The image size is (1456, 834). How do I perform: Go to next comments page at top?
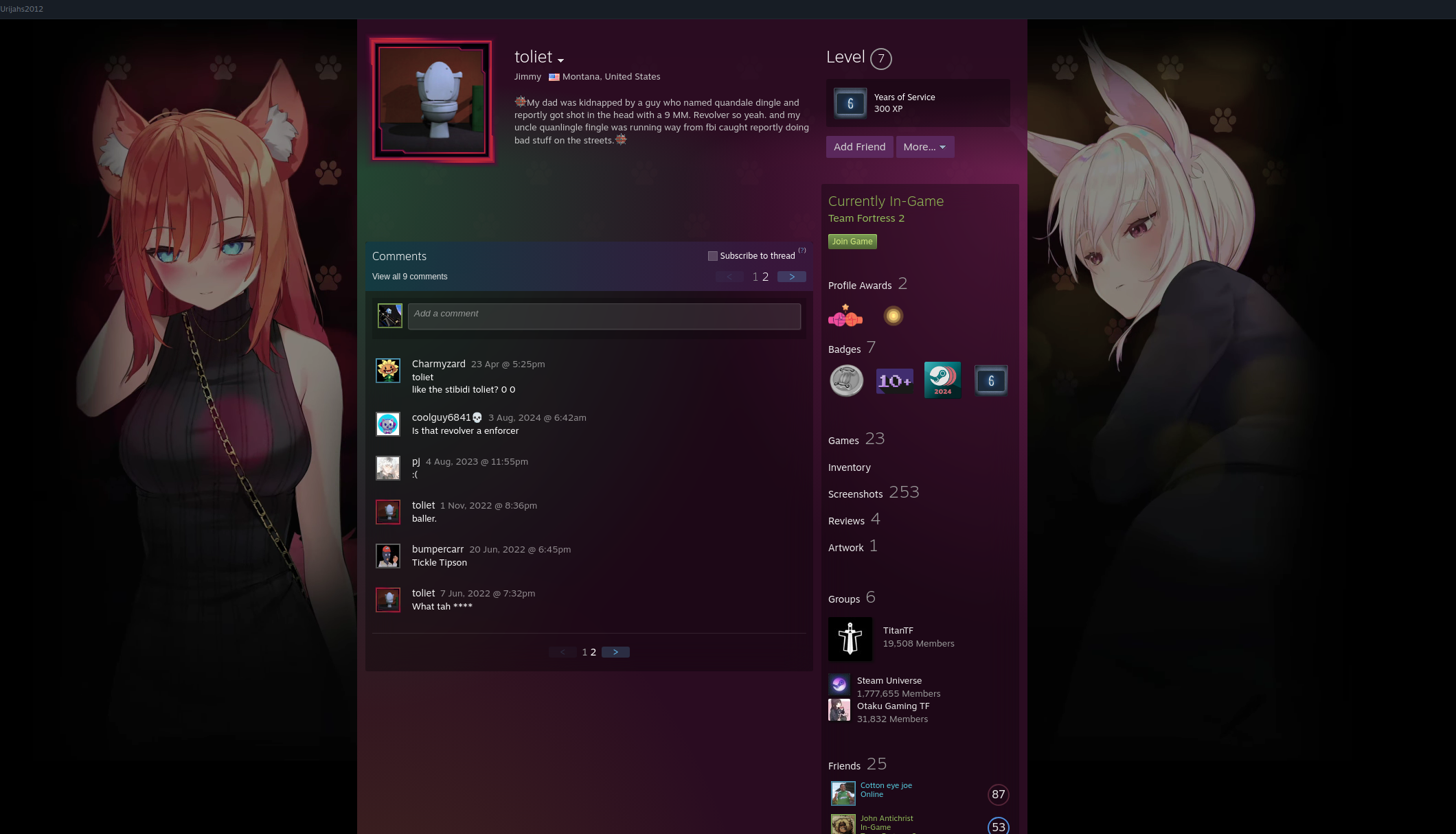coord(791,277)
